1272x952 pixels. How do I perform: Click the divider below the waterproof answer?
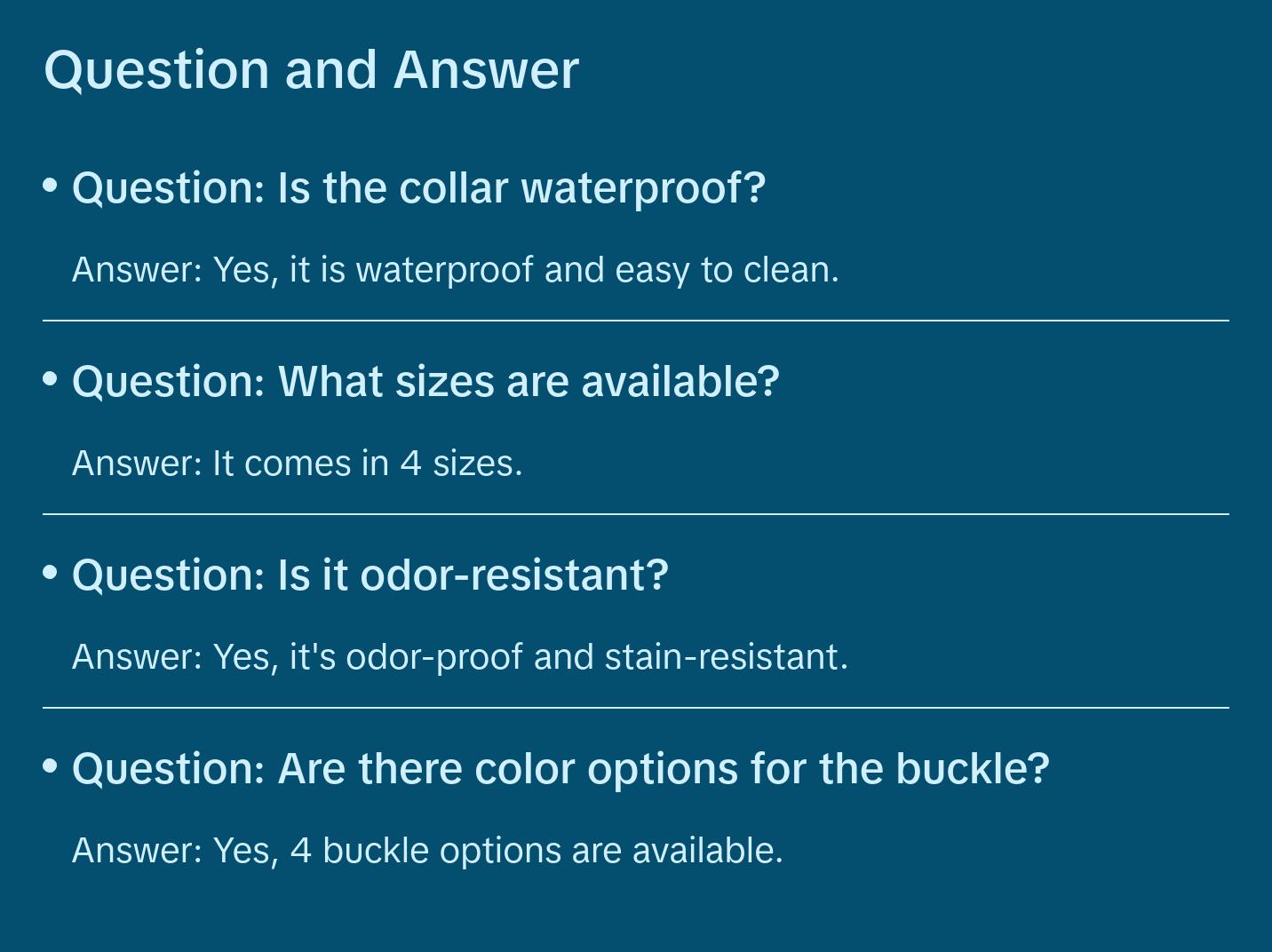(x=636, y=321)
